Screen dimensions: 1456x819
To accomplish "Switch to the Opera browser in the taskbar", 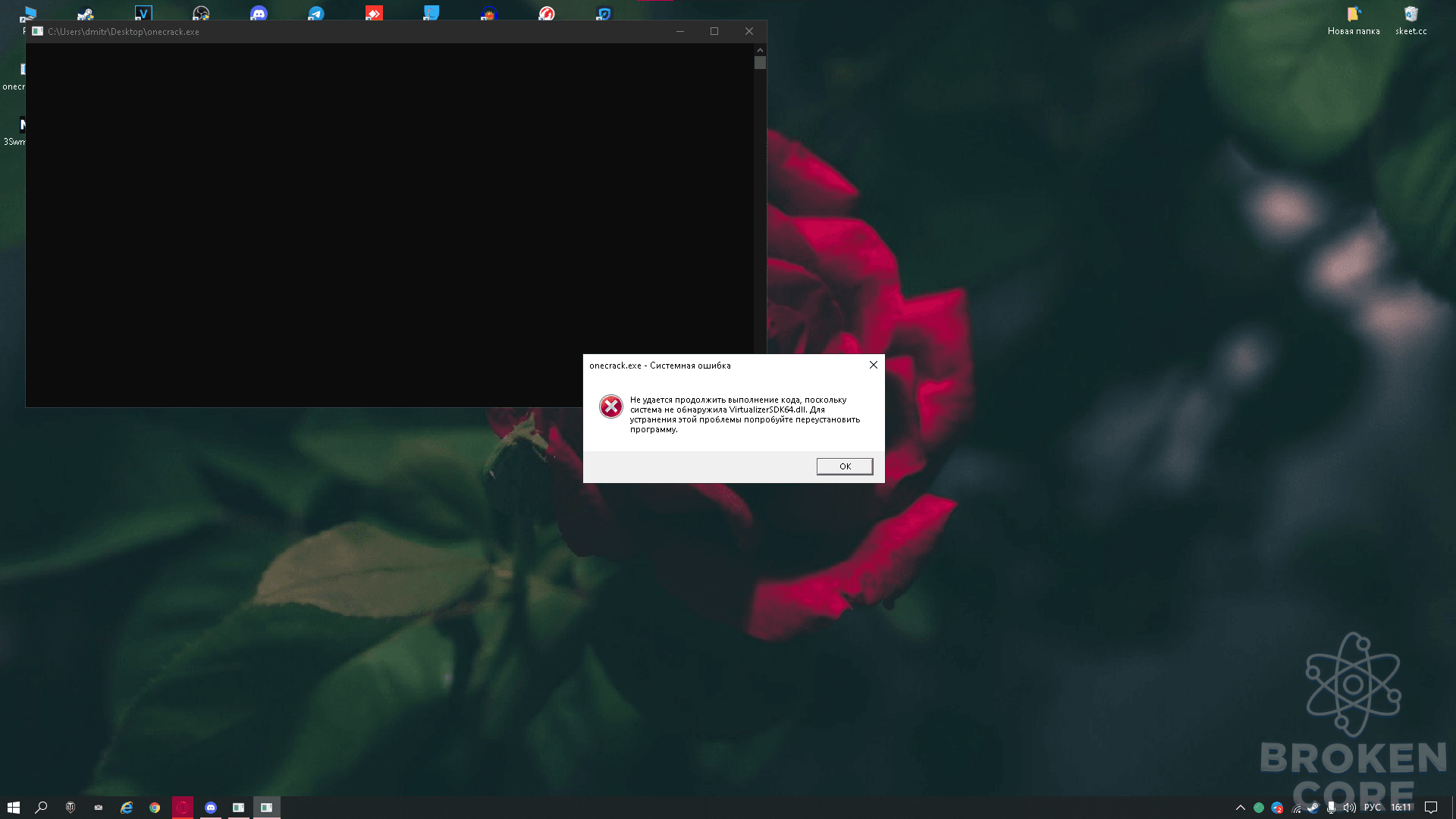I will click(183, 808).
